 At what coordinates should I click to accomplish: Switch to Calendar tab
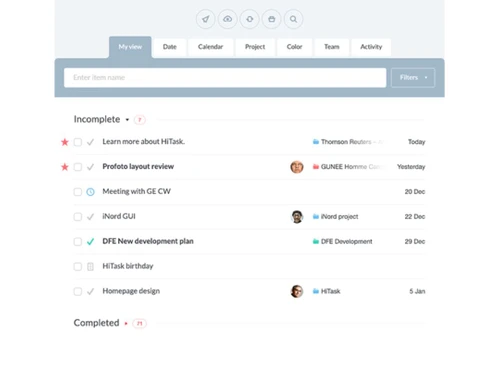(x=210, y=47)
